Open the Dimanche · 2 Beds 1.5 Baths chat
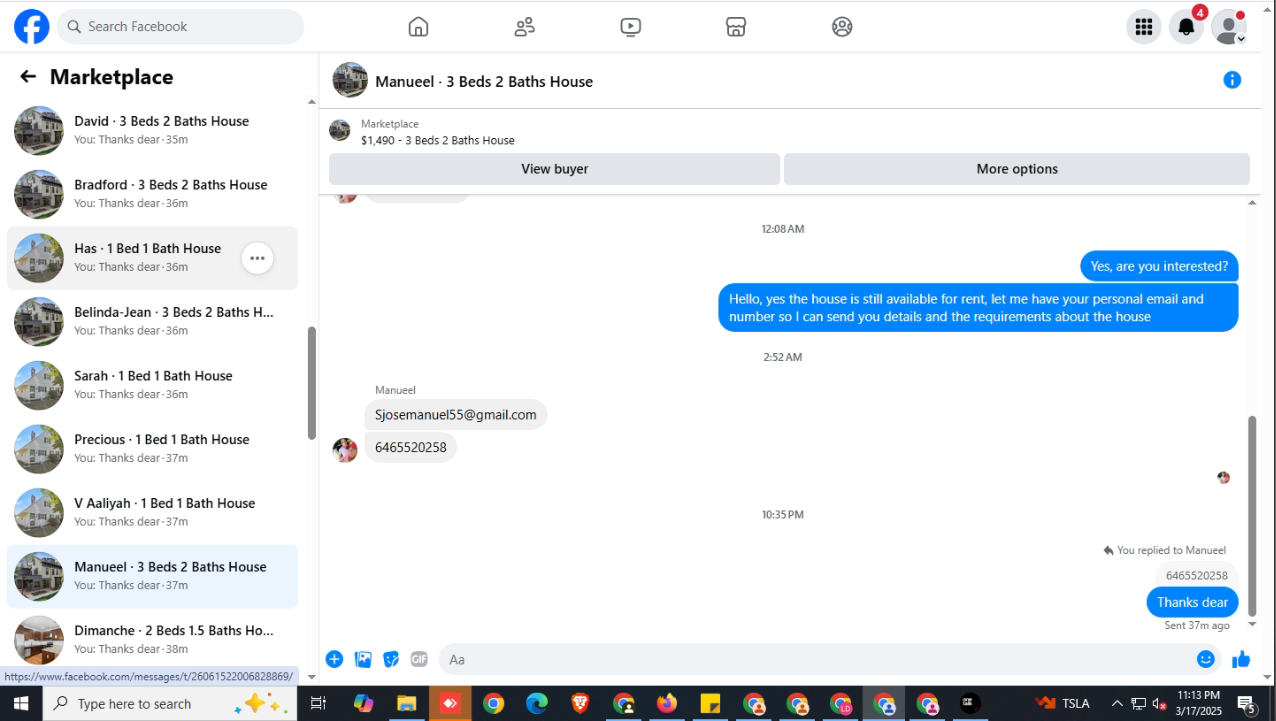 coord(152,640)
